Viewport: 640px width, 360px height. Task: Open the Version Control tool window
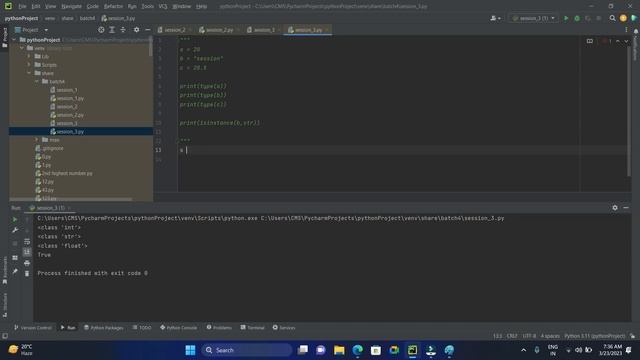point(33,327)
